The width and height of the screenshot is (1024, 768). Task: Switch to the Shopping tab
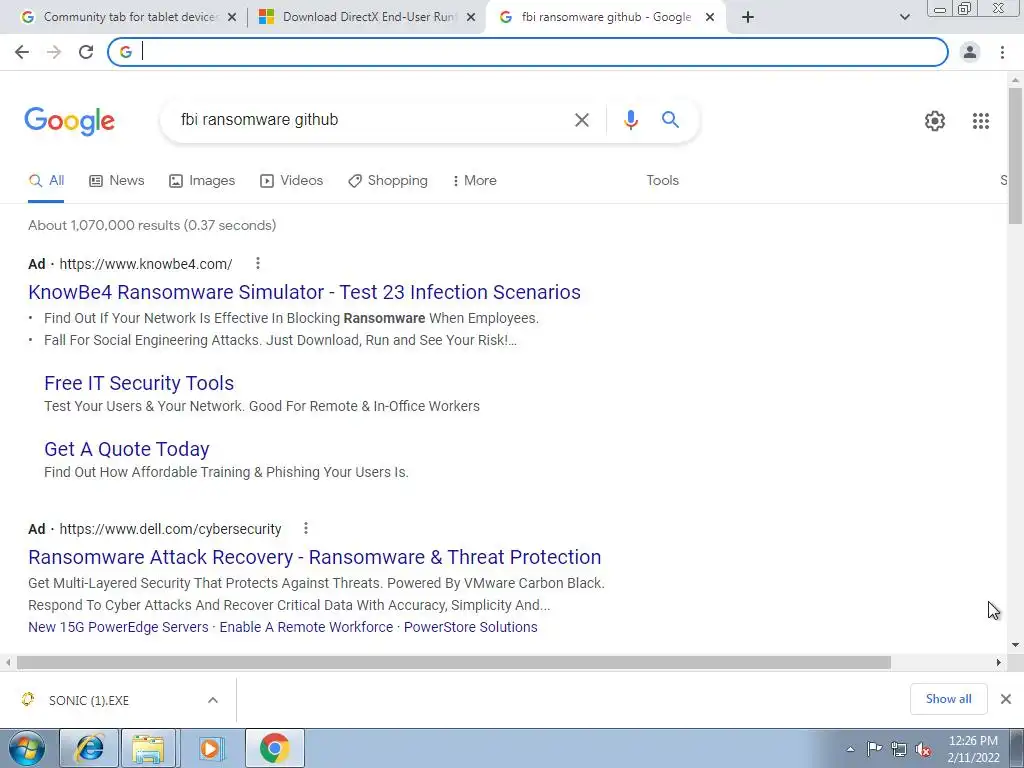click(x=388, y=181)
